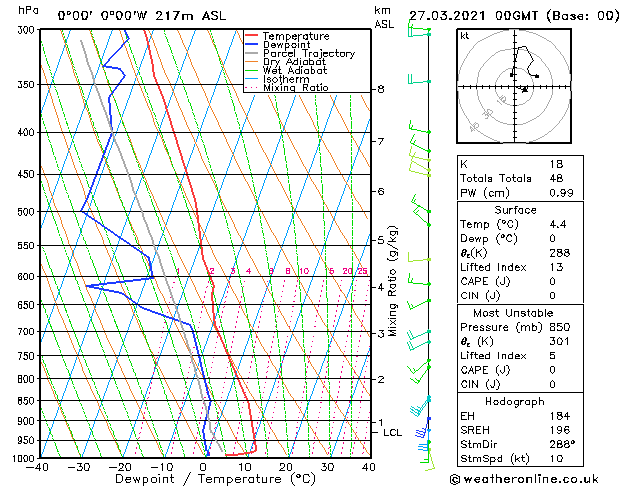Viewport: 629px width, 486px height.
Task: Click the PW (cm) value 0.99
Action: point(561,192)
